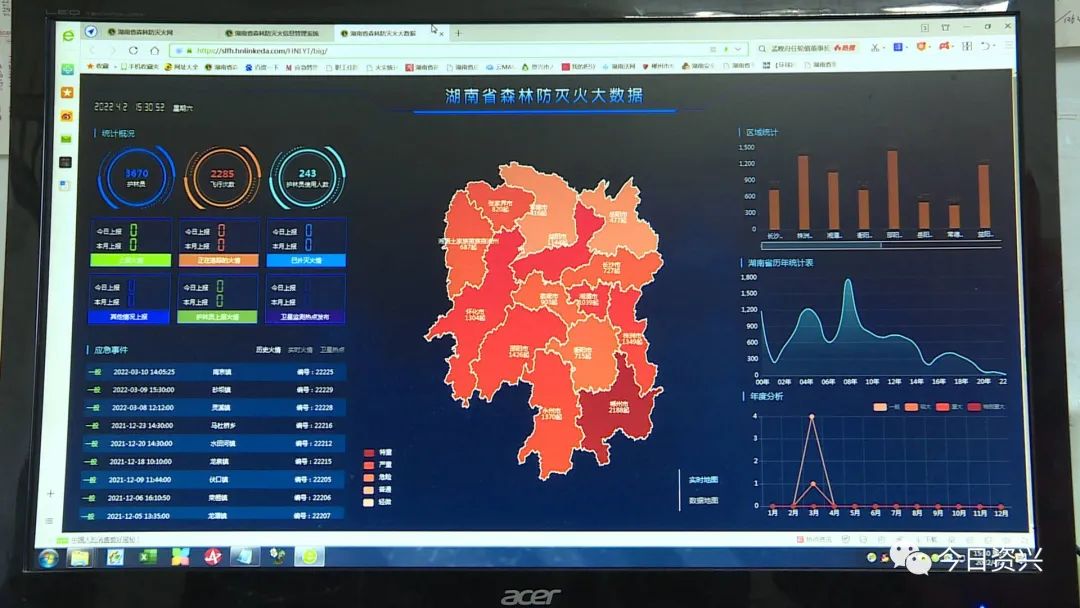
Task: Toggle the 轻微 map legend item
Action: click(x=377, y=501)
